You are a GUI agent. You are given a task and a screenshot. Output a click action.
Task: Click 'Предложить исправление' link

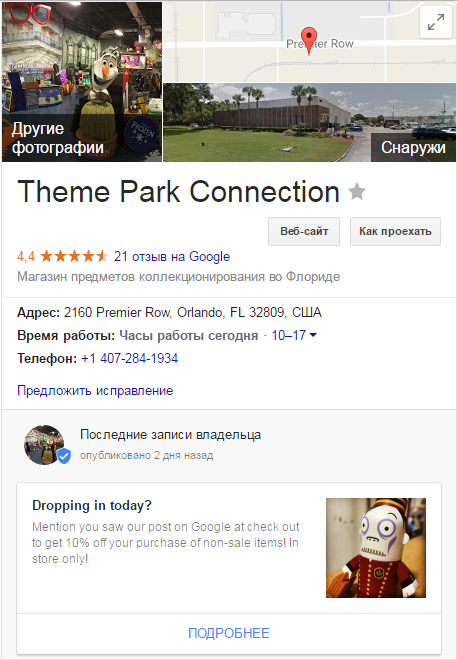point(95,391)
